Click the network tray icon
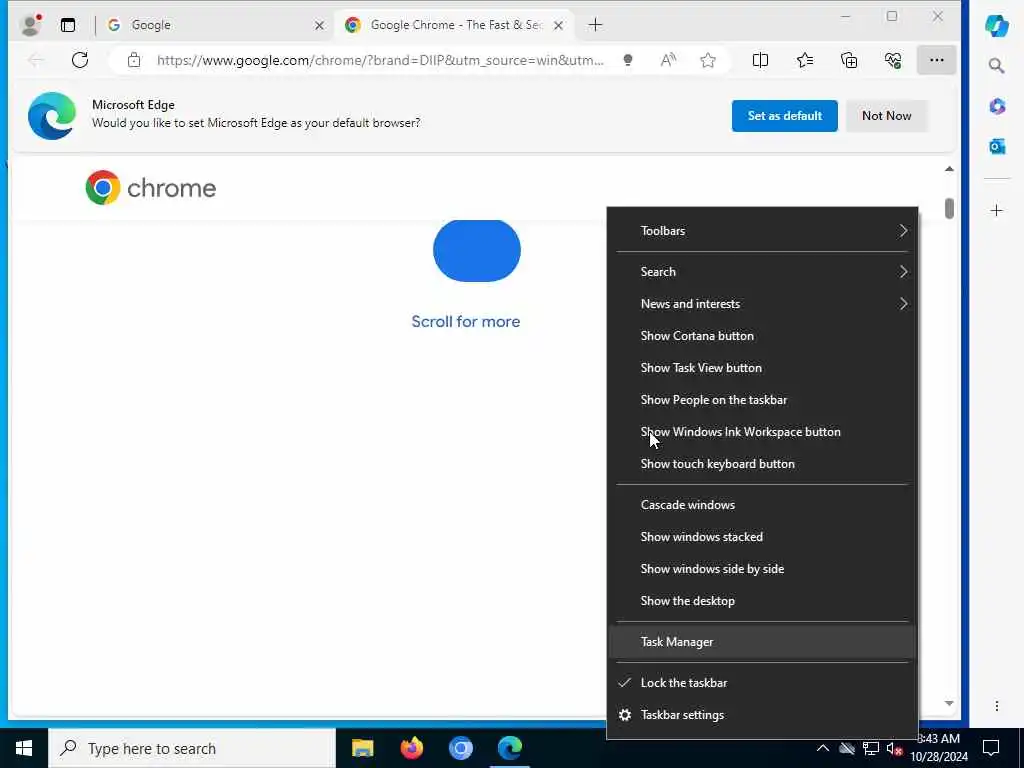Screen dimensions: 1024x768 pyautogui.click(x=871, y=748)
